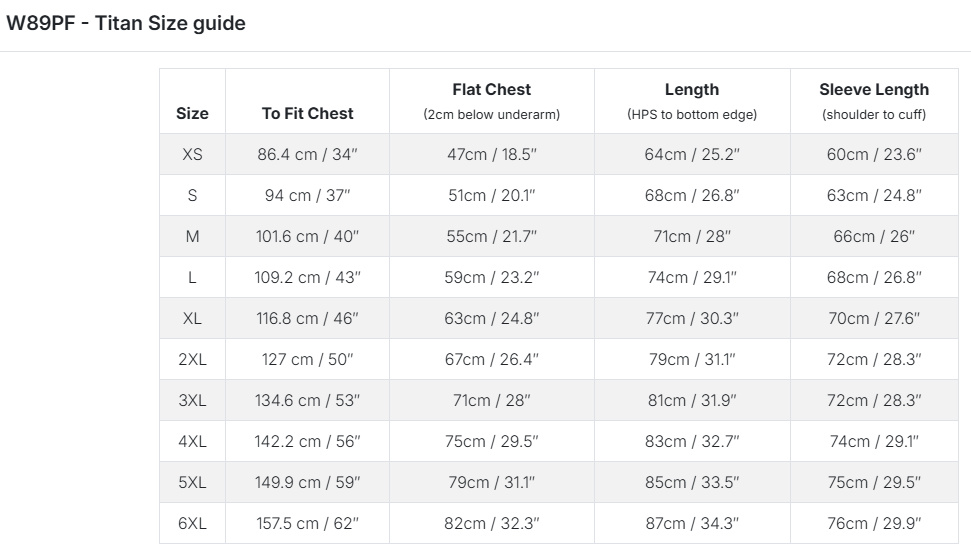Select the 2XL size row label

point(192,359)
